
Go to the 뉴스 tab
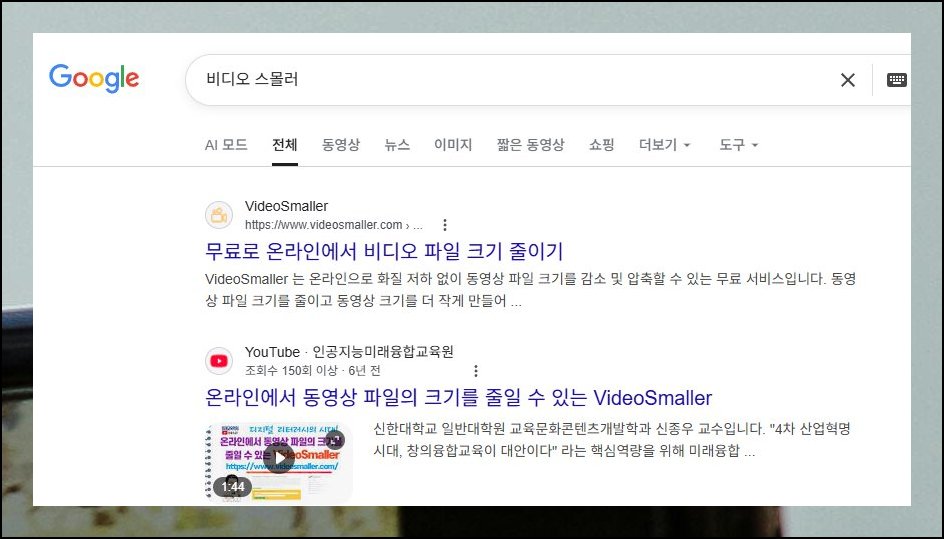pyautogui.click(x=397, y=145)
